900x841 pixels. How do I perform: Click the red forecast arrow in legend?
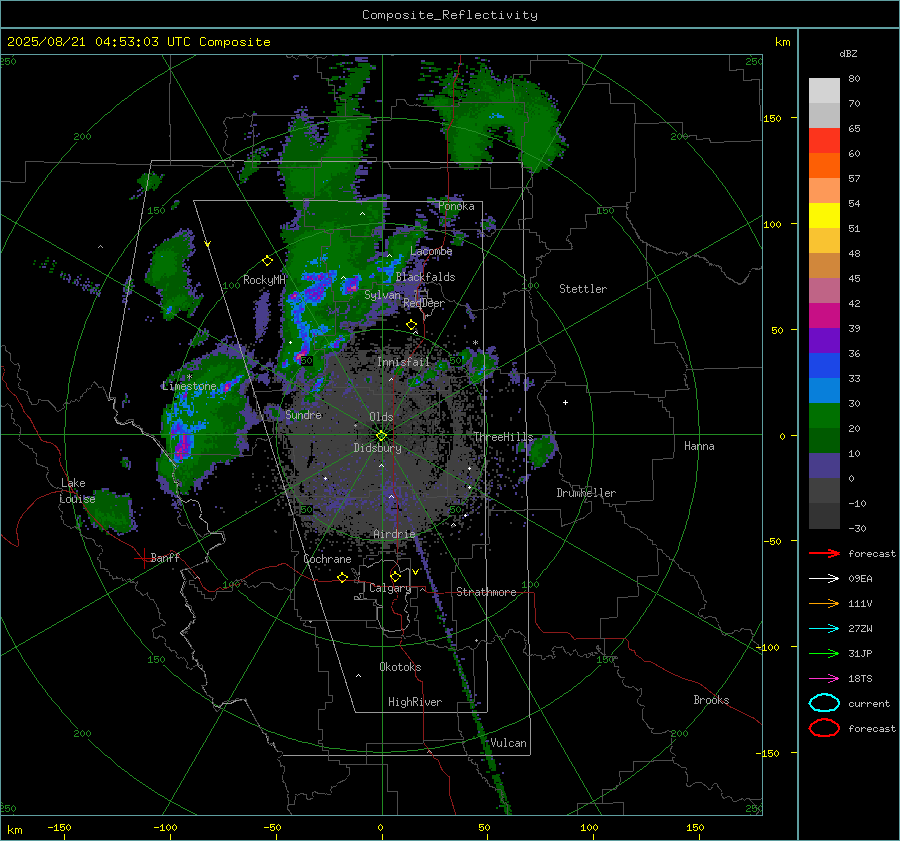824,553
